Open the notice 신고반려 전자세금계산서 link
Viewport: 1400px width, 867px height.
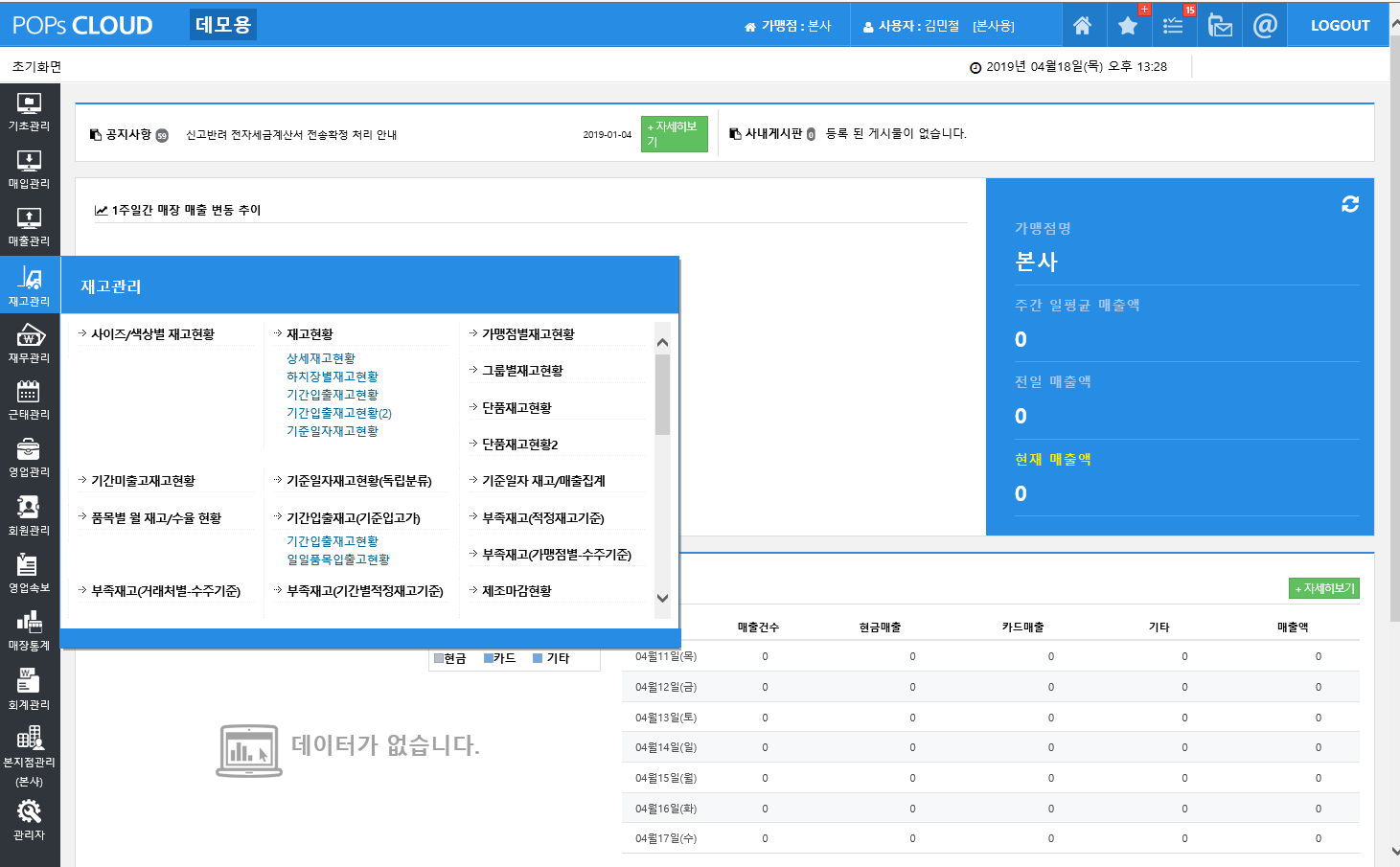click(291, 135)
